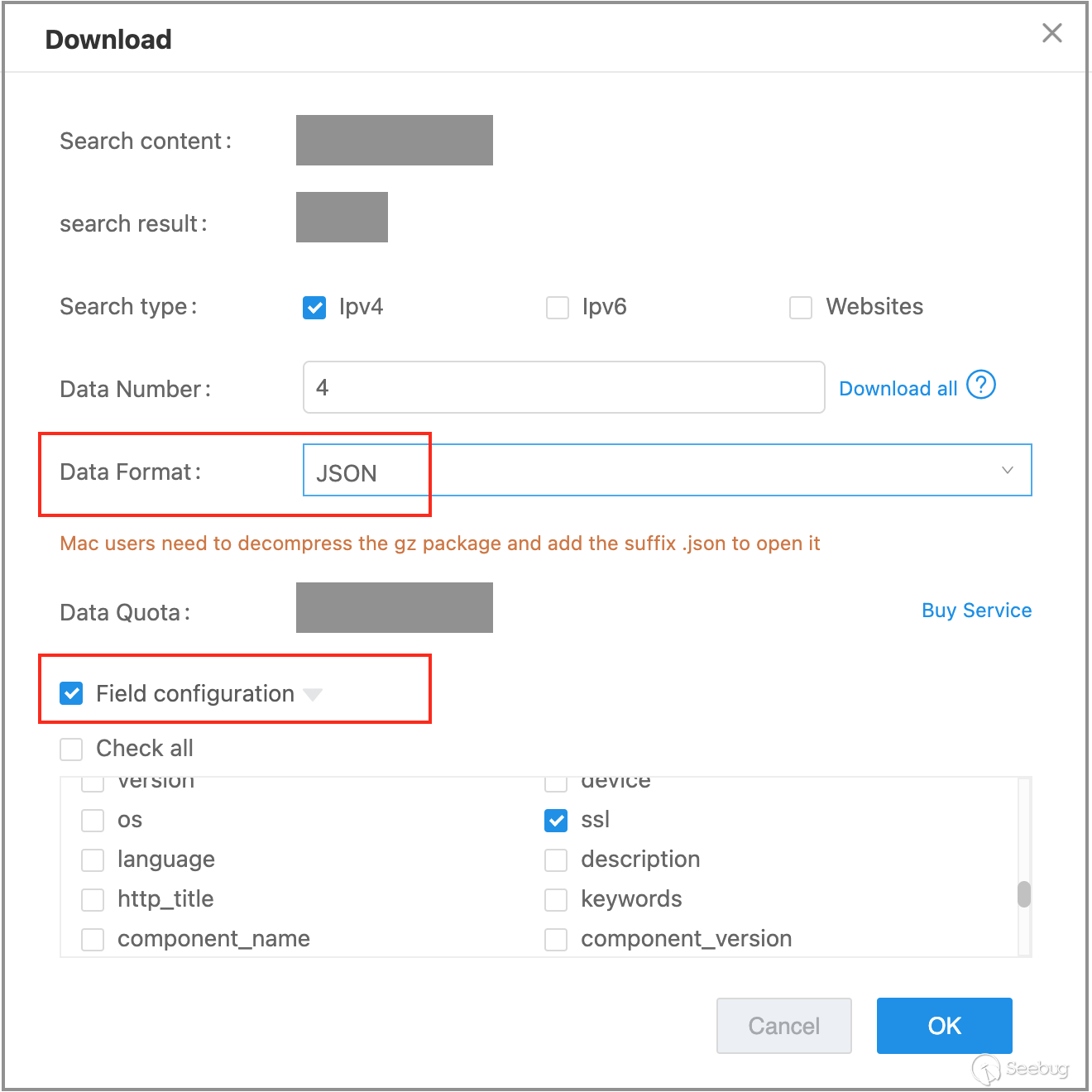Image resolution: width=1092 pixels, height=1092 pixels.
Task: Open the Data Format dropdown chevron
Action: [1007, 470]
